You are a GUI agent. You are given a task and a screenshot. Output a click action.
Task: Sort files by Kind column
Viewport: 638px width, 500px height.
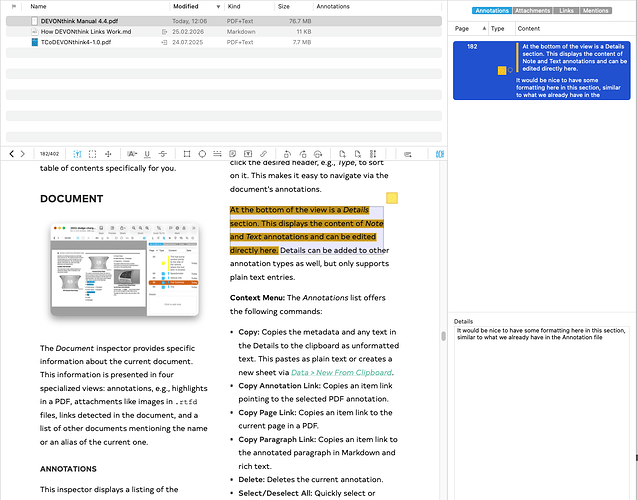pos(234,6)
